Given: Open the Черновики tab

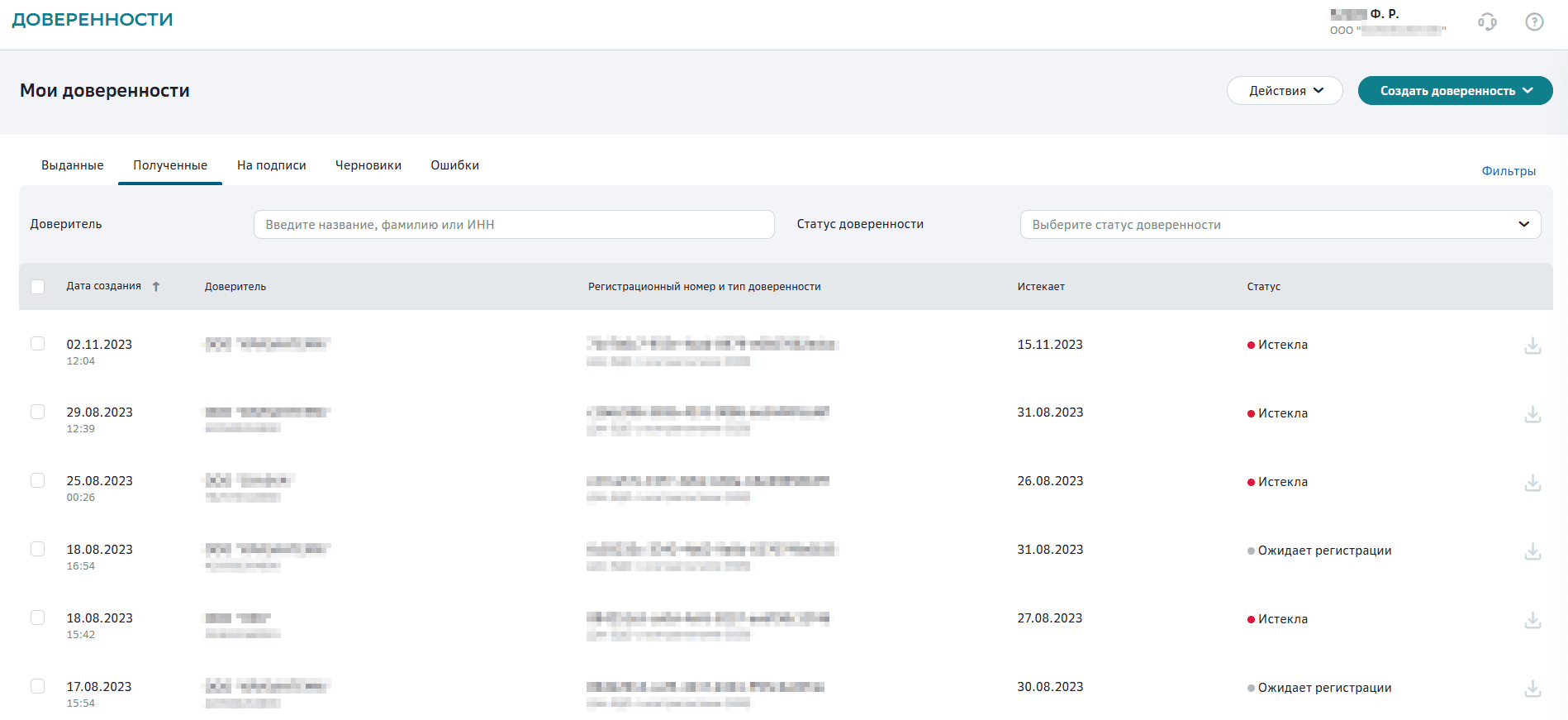Looking at the screenshot, I should click(368, 165).
